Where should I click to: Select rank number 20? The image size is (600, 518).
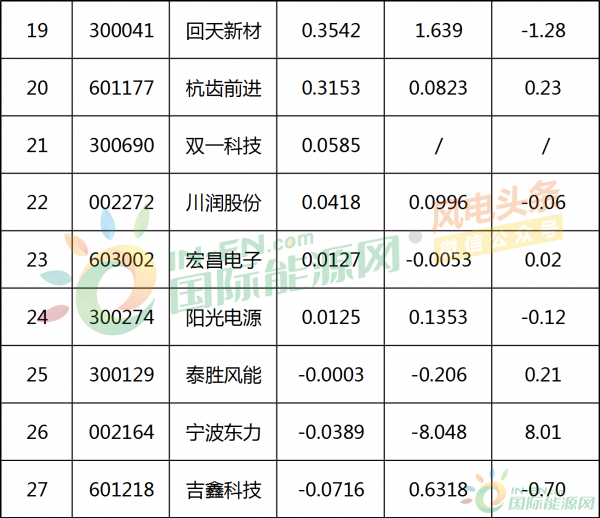click(x=37, y=88)
